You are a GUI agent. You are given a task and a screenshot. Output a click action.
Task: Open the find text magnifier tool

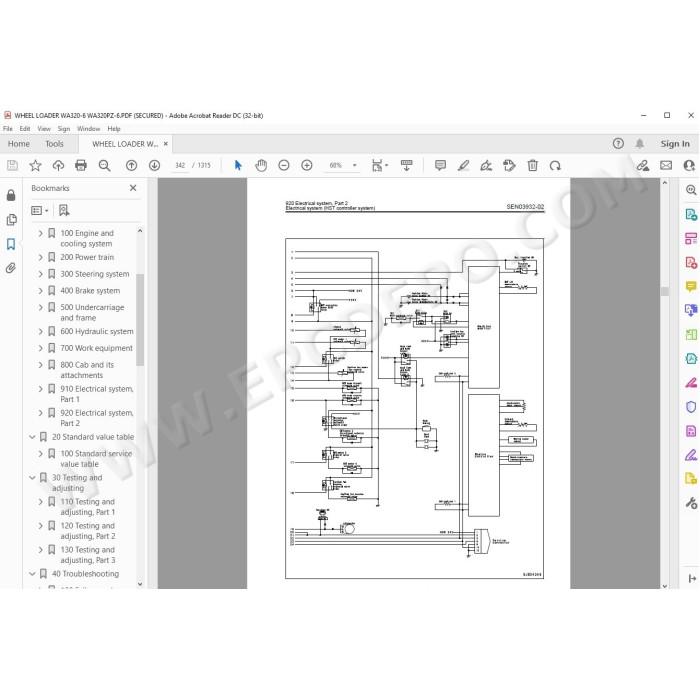point(104,166)
